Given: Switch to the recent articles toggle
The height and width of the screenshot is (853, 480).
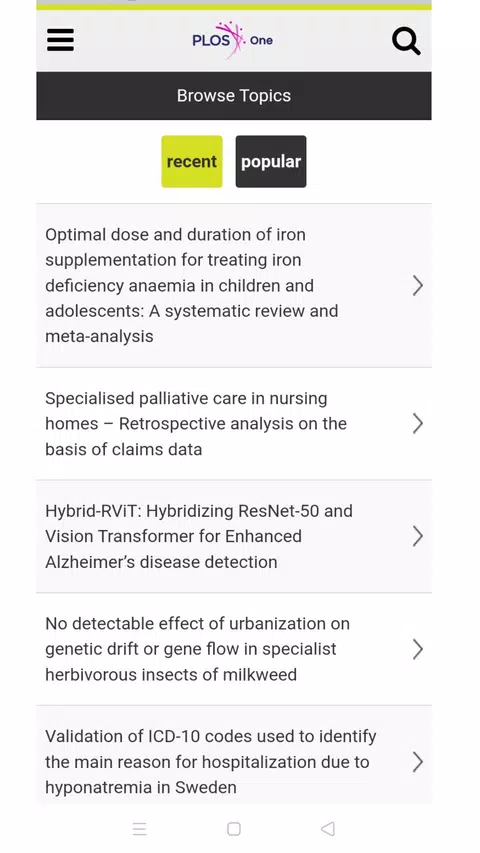Looking at the screenshot, I should pyautogui.click(x=192, y=162).
